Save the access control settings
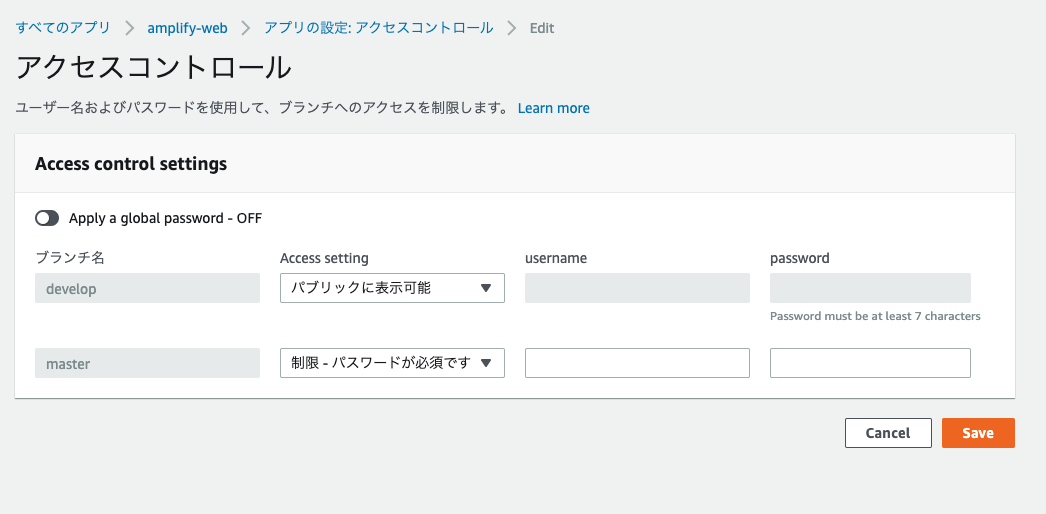 (x=978, y=433)
